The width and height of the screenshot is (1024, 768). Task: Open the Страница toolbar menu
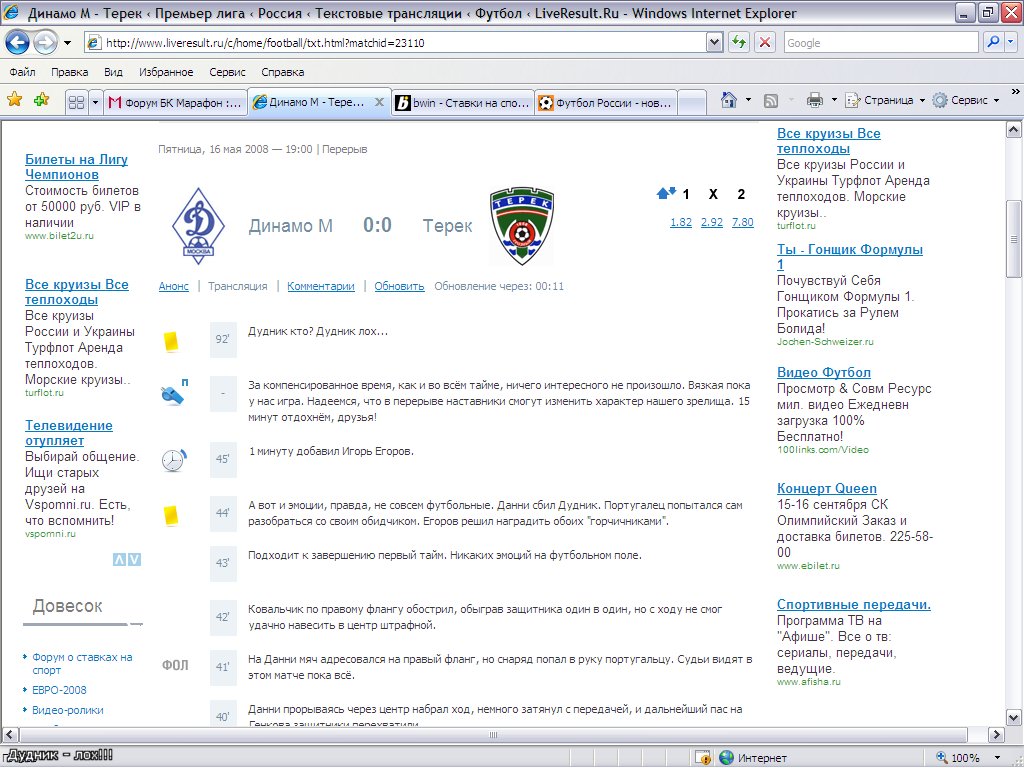point(885,100)
